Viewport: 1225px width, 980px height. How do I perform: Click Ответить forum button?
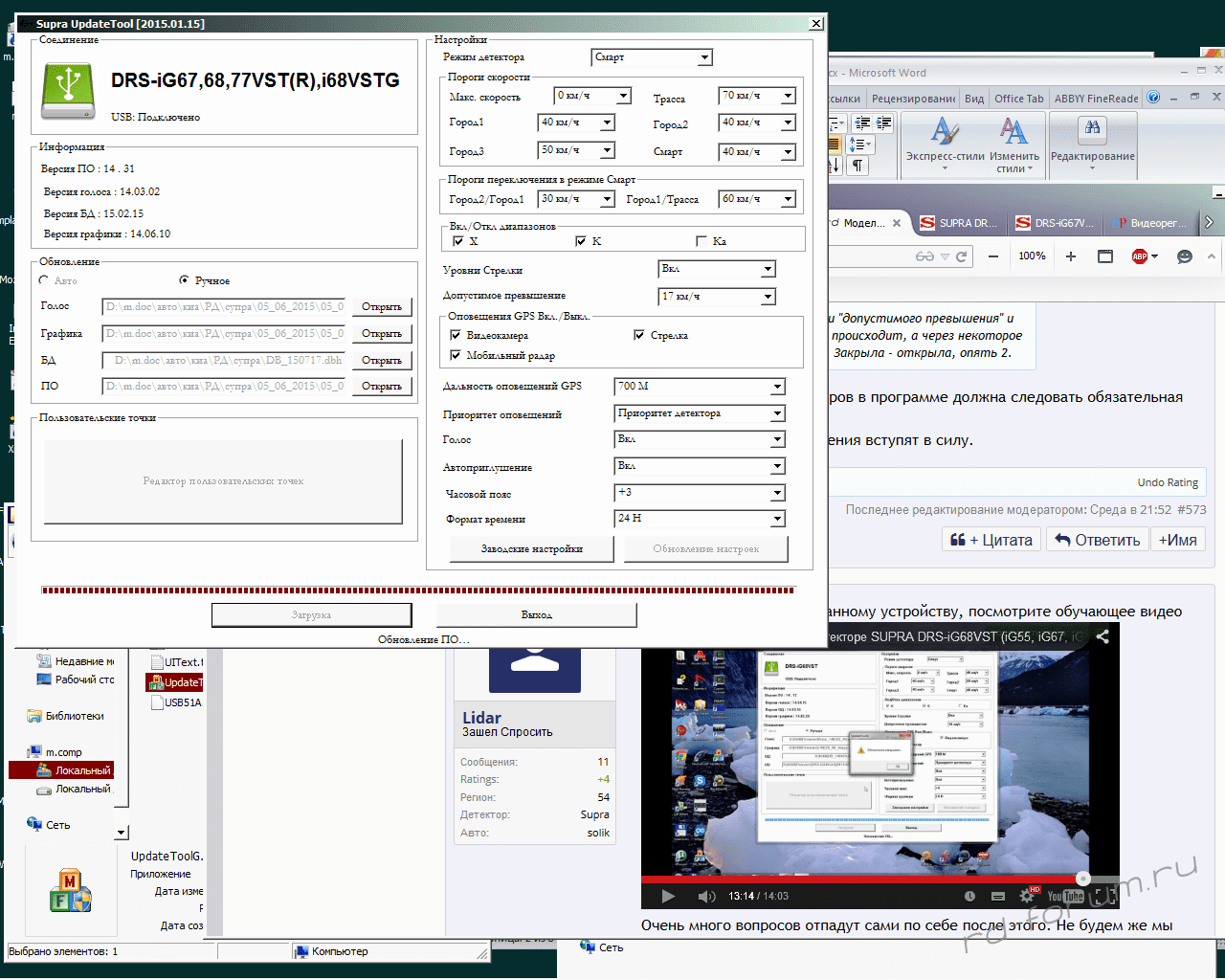[1097, 540]
